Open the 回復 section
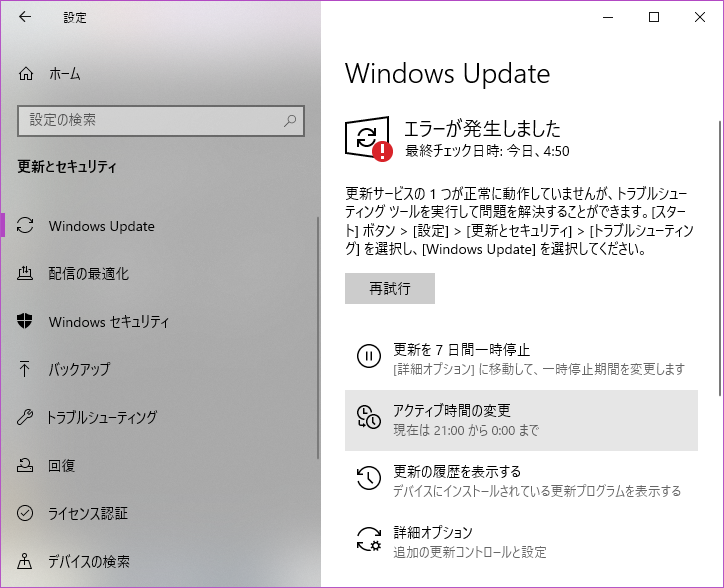 (x=160, y=465)
